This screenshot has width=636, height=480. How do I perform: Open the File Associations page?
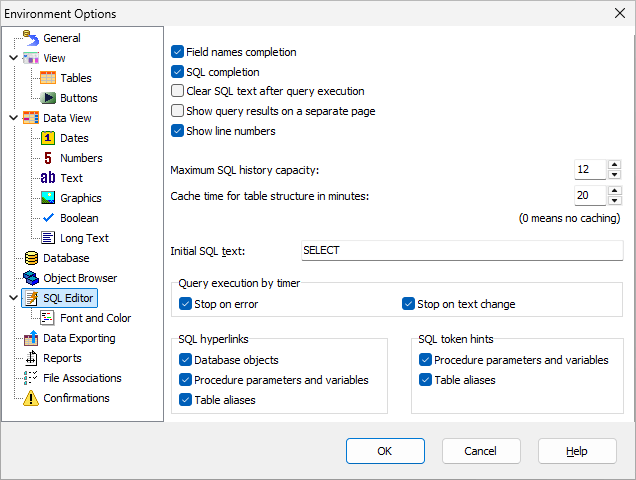(x=82, y=378)
